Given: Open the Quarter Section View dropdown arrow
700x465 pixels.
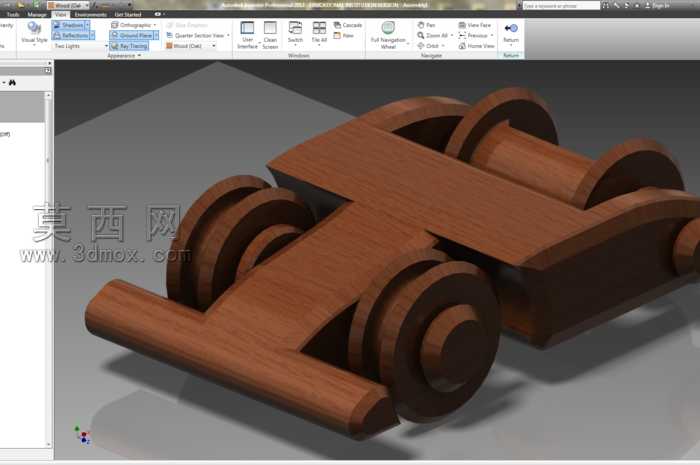Looking at the screenshot, I should [x=228, y=35].
